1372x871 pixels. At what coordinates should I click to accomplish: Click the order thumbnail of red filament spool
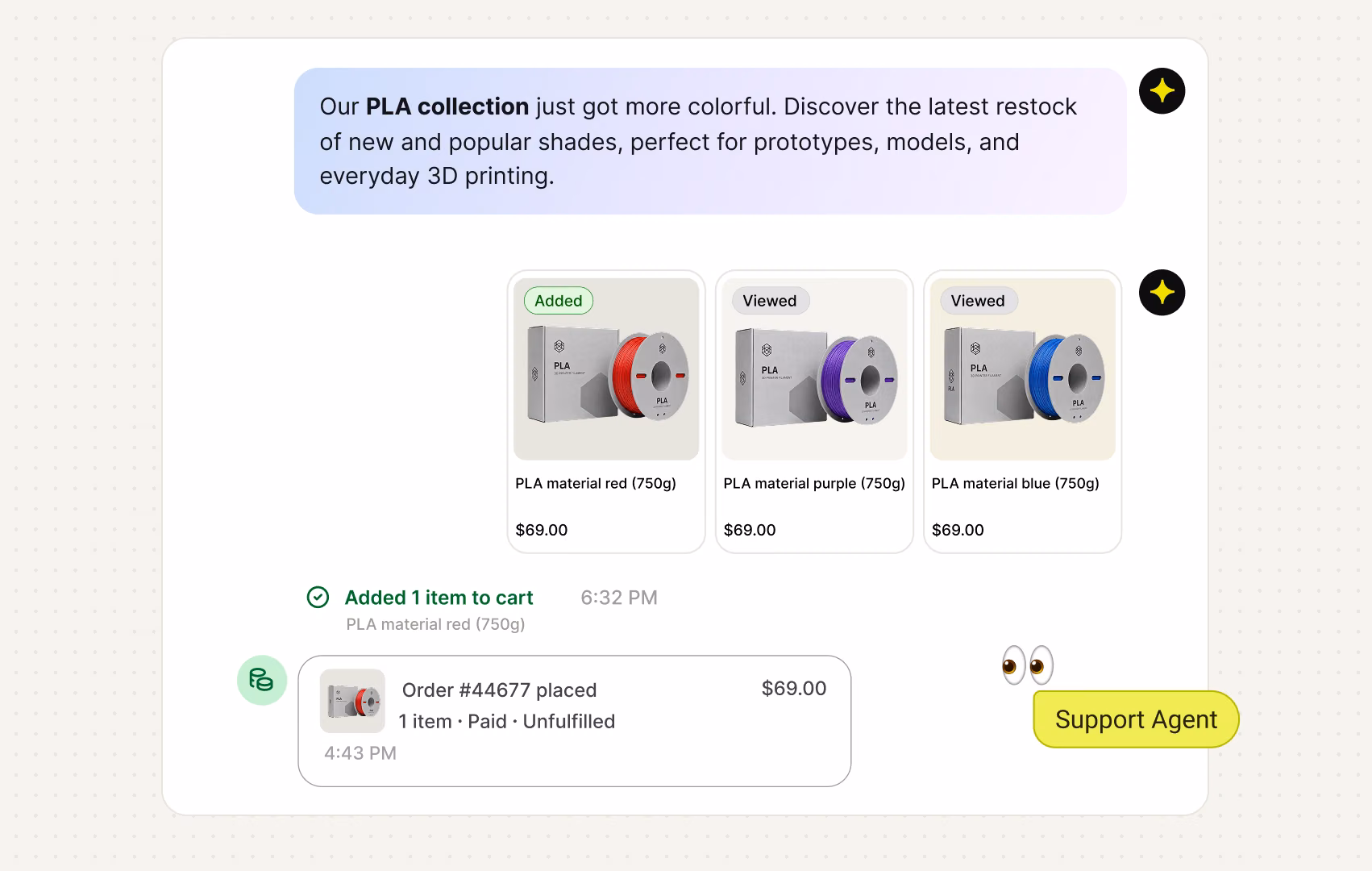pos(352,701)
